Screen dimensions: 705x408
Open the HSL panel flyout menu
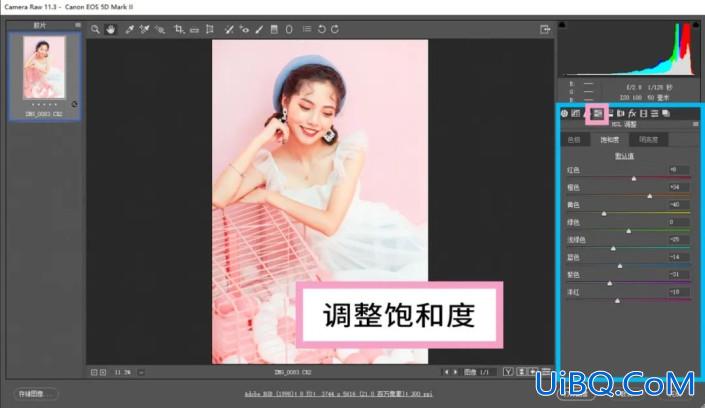tap(696, 124)
